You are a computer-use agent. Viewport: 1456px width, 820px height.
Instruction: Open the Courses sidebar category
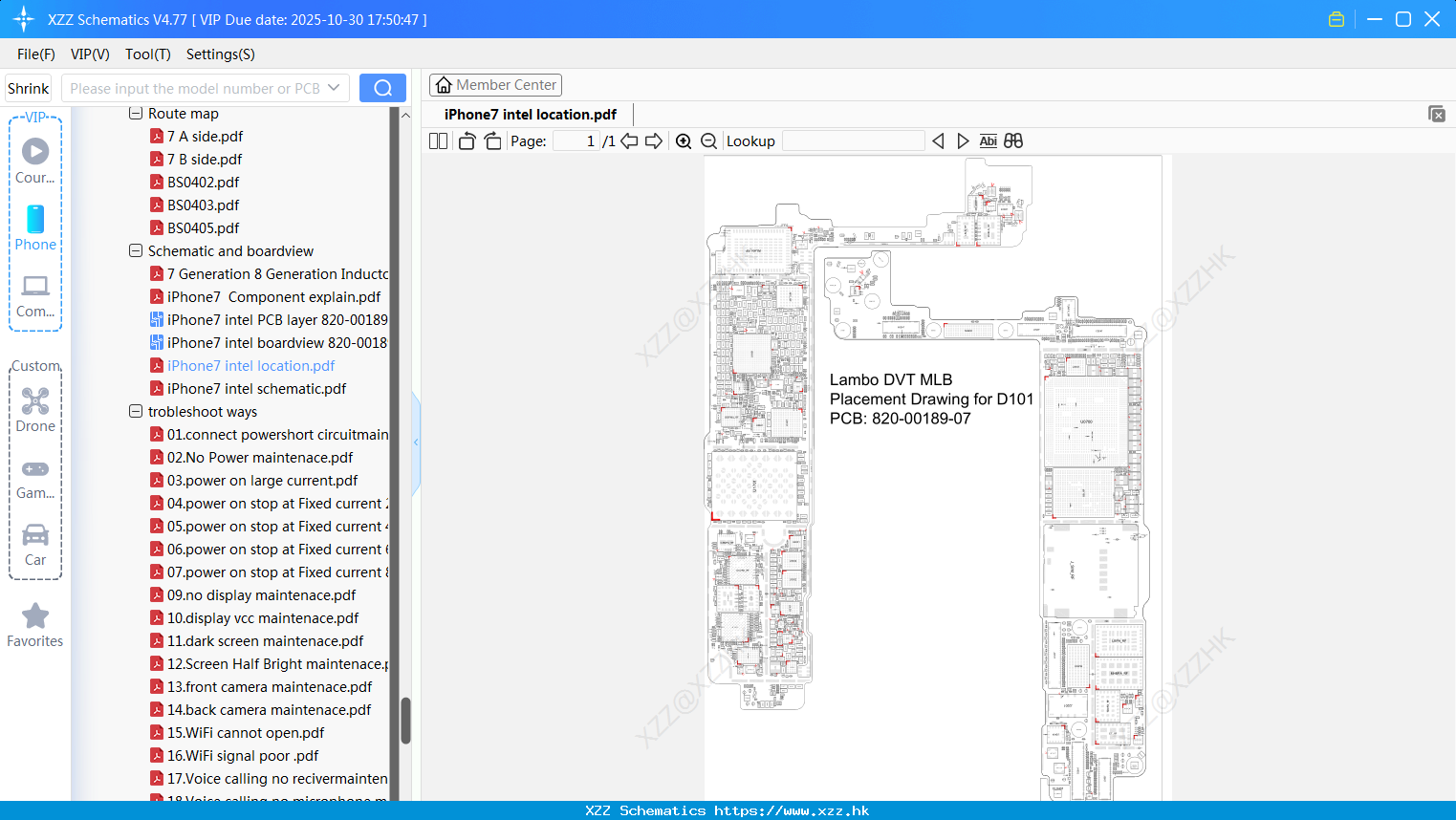(35, 161)
